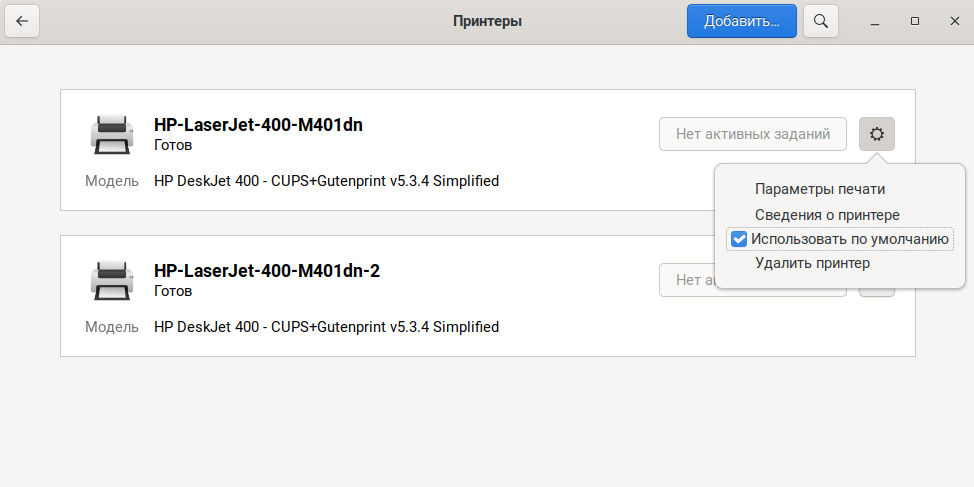Image resolution: width=974 pixels, height=487 pixels.
Task: Close the Printers window
Action: (x=952, y=21)
